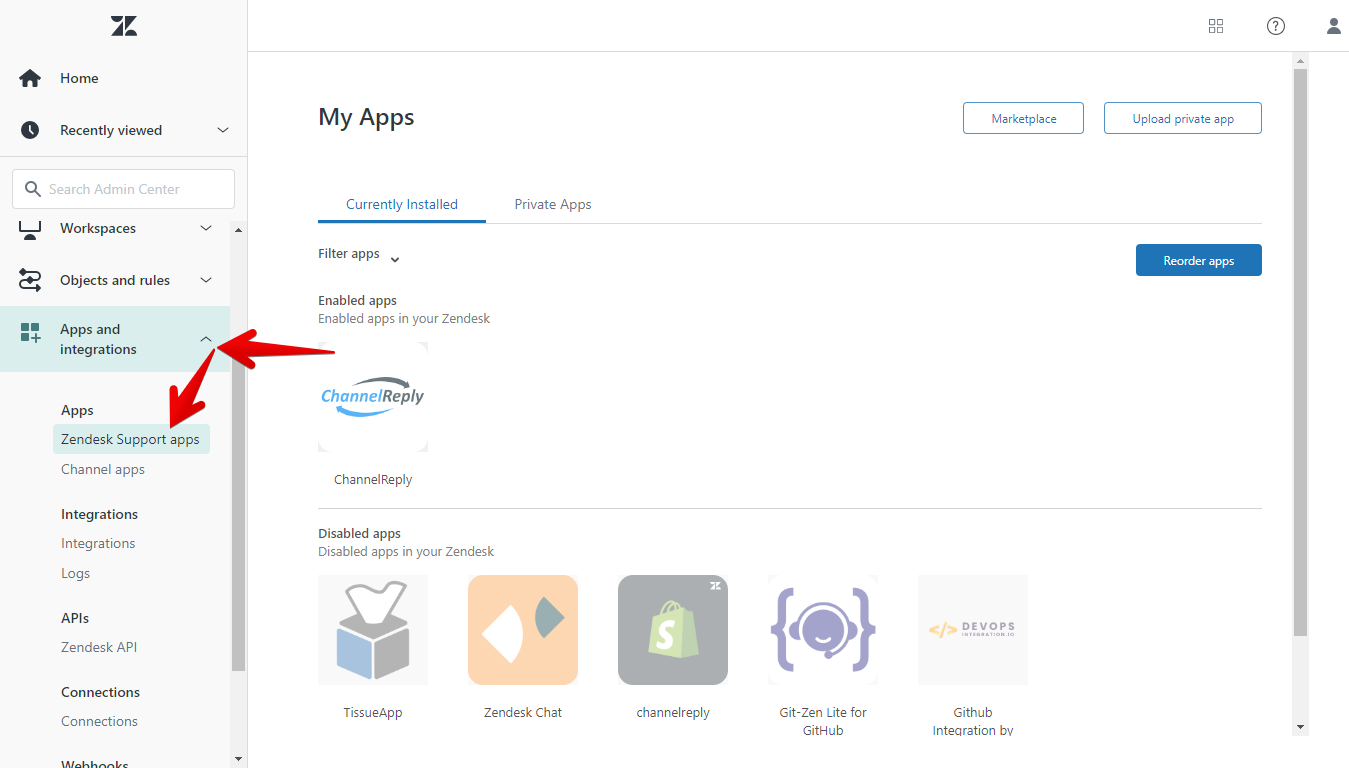
Task: Click the Marketplace button
Action: click(x=1024, y=118)
